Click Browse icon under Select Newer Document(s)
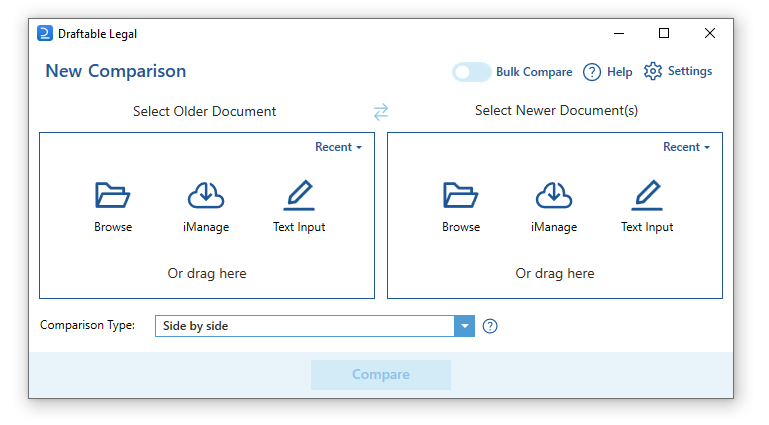The image size is (769, 425). pos(460,195)
